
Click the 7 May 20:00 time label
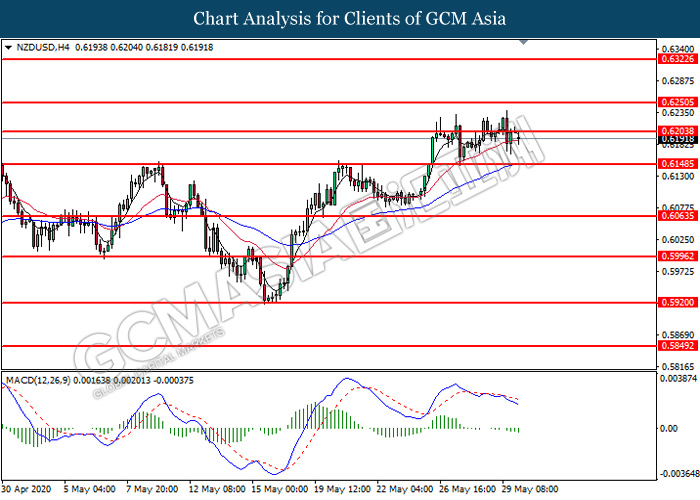(x=152, y=489)
